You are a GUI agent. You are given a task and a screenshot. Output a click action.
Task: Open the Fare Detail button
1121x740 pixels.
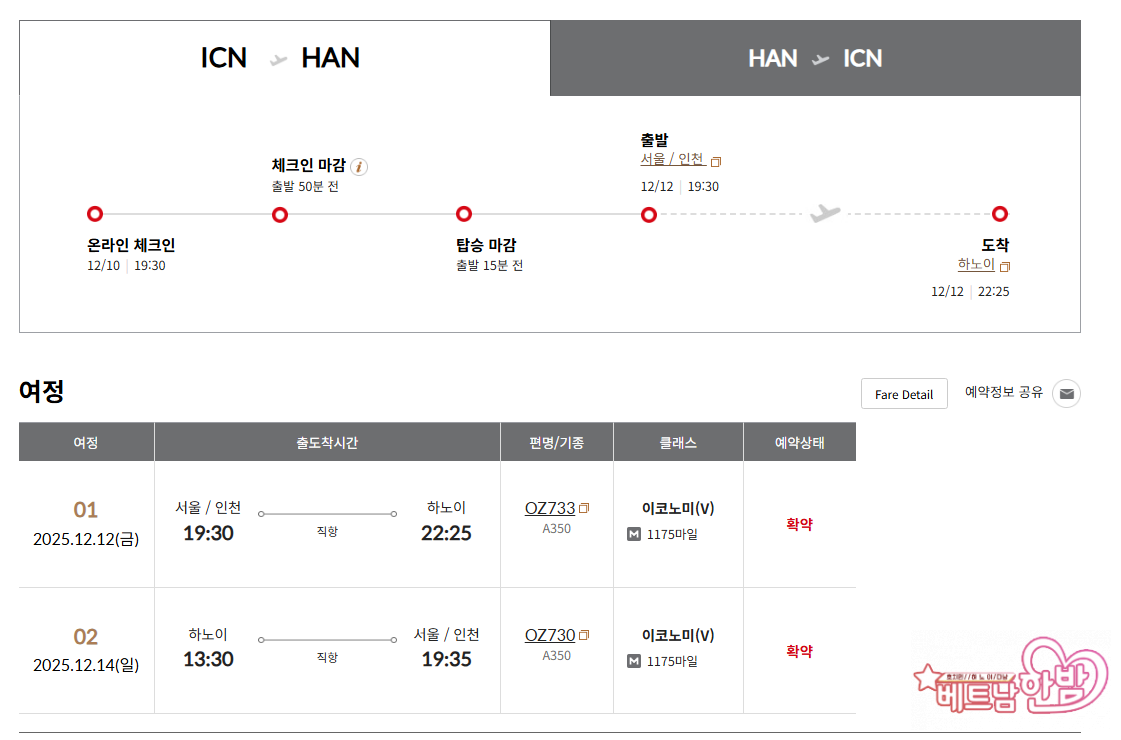coord(903,394)
